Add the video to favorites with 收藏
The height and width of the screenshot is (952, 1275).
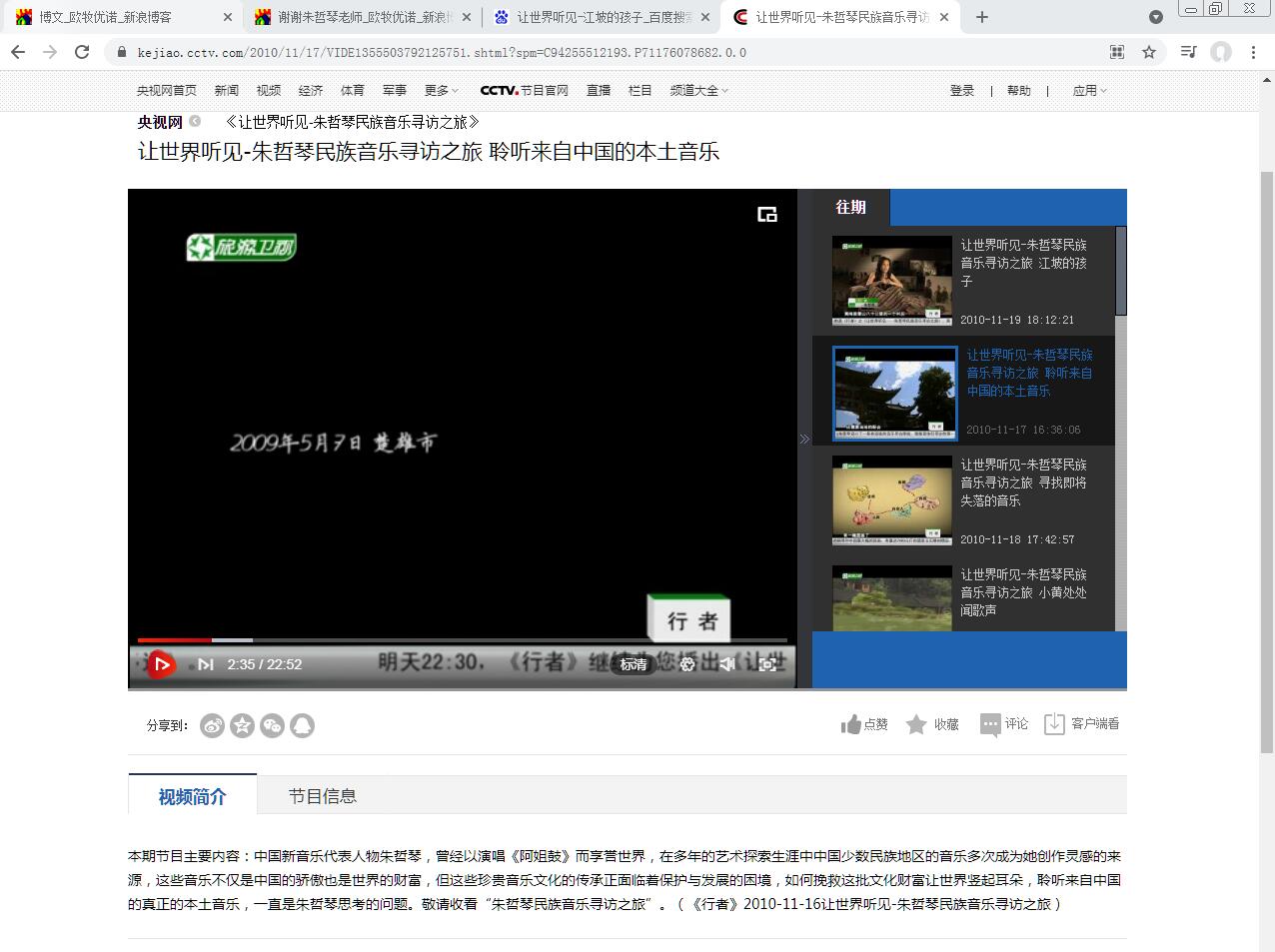tap(932, 724)
